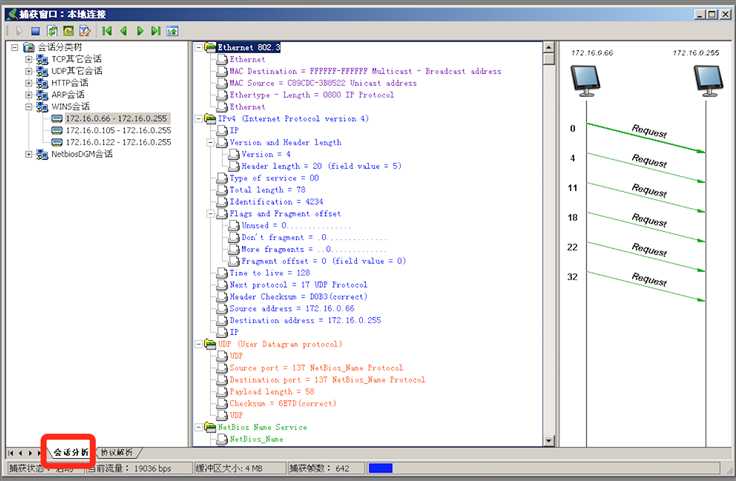The height and width of the screenshot is (481, 736).
Task: Click the IPv4 folder icon
Action: (210, 118)
